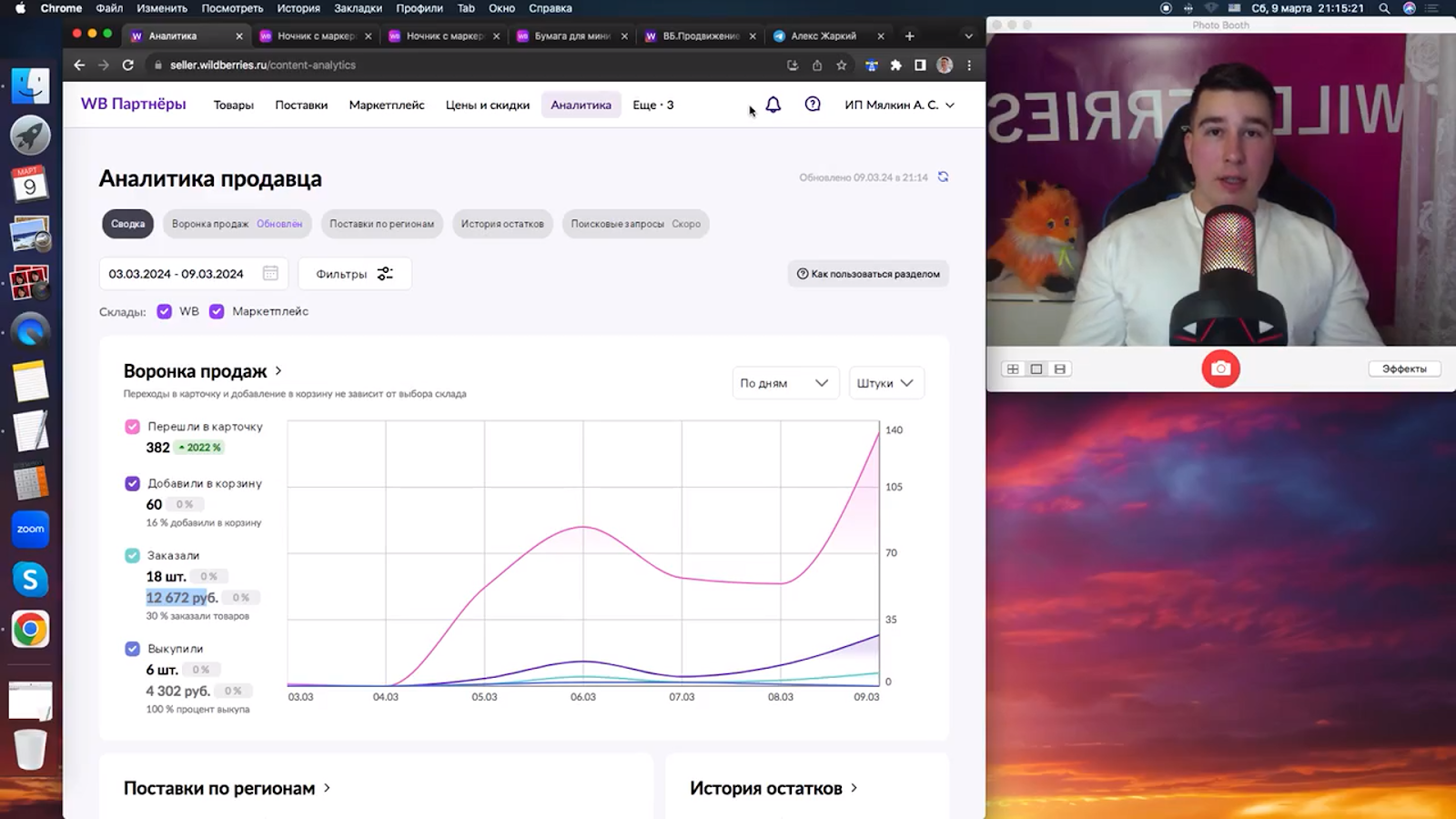Open Spotlight search in menu bar
Image resolution: width=1456 pixels, height=819 pixels.
click(x=1384, y=8)
